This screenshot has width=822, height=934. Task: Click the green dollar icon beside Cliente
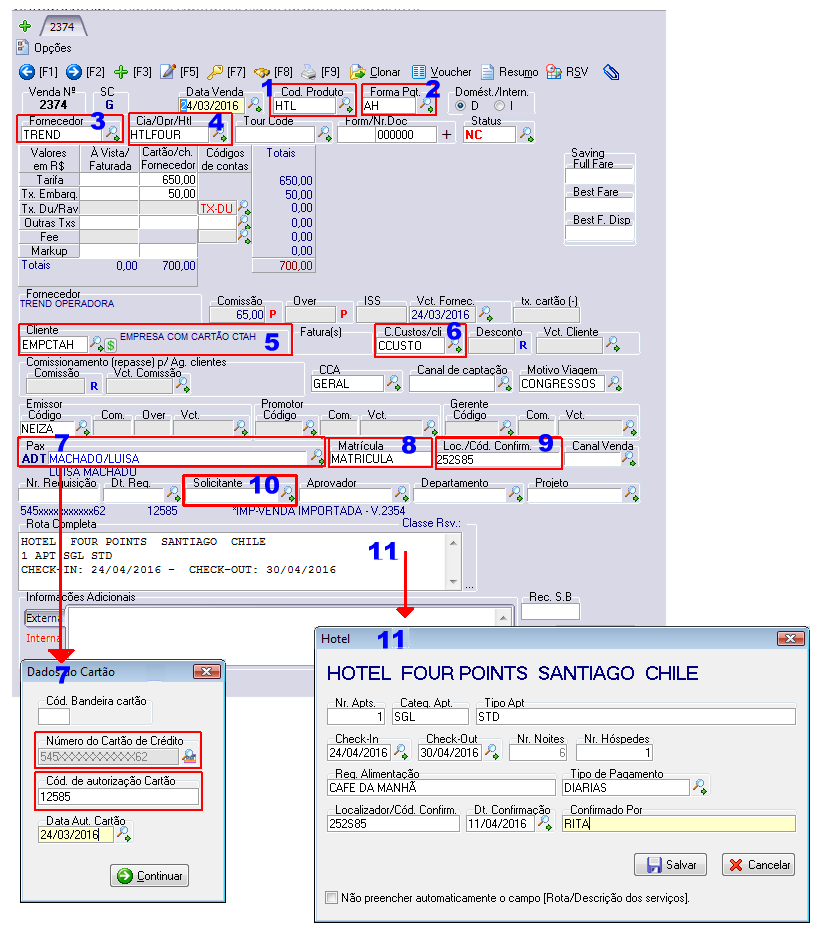(x=111, y=344)
